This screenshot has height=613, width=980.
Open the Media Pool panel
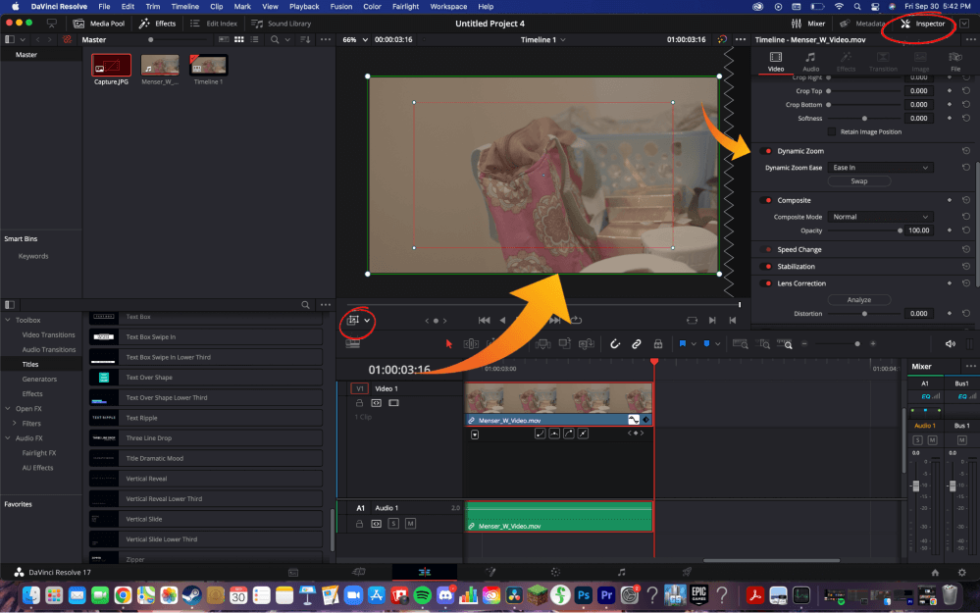99,23
